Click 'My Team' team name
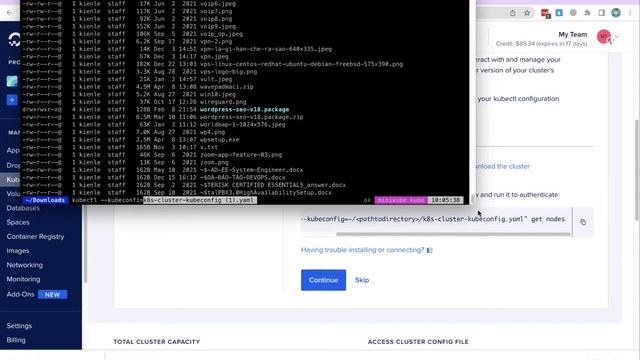The width and height of the screenshot is (640, 360). pyautogui.click(x=573, y=35)
